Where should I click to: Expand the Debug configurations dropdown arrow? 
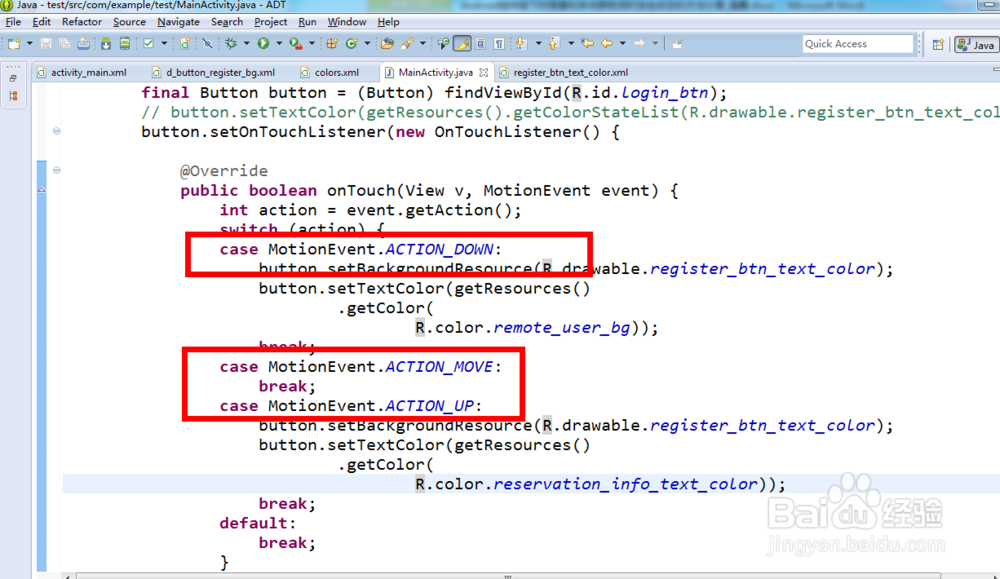[x=247, y=43]
